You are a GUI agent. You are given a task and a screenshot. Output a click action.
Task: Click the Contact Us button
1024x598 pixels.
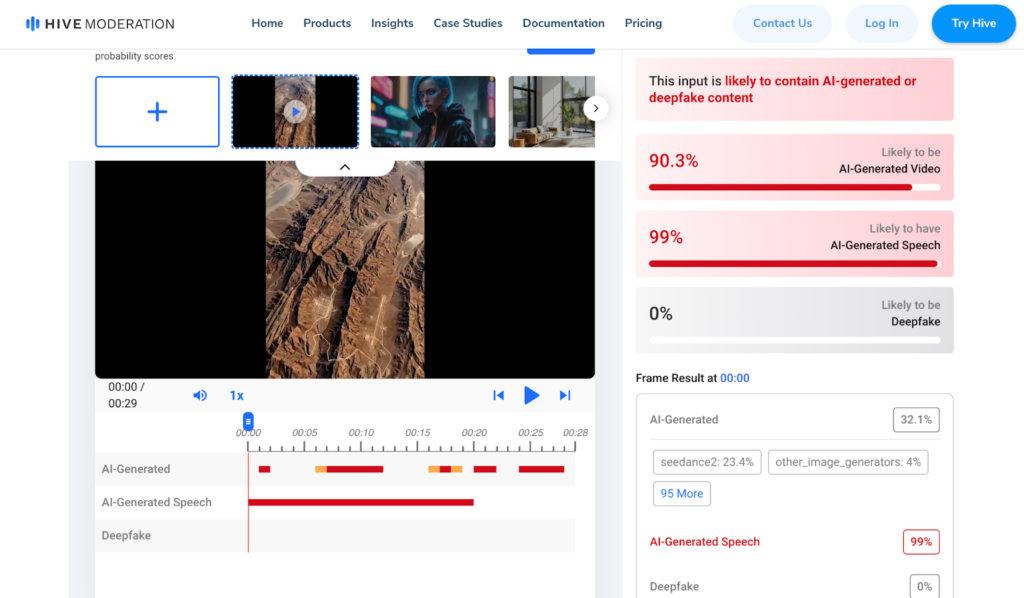(x=782, y=23)
